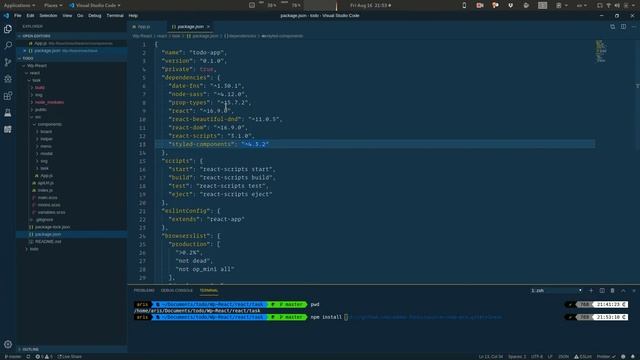Open the Extensions view in activity bar
This screenshot has width=640, height=360.
pyautogui.click(x=8, y=96)
